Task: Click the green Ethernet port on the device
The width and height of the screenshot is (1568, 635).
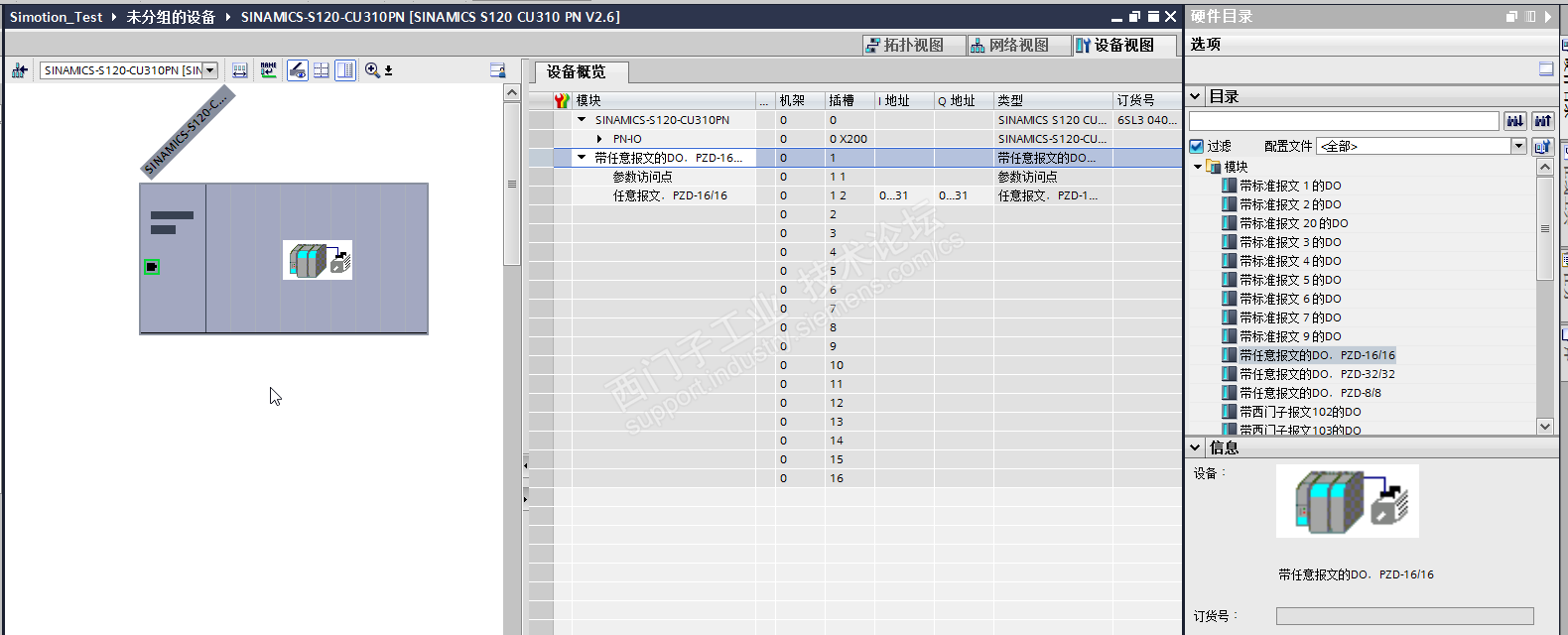Action: pyautogui.click(x=152, y=267)
